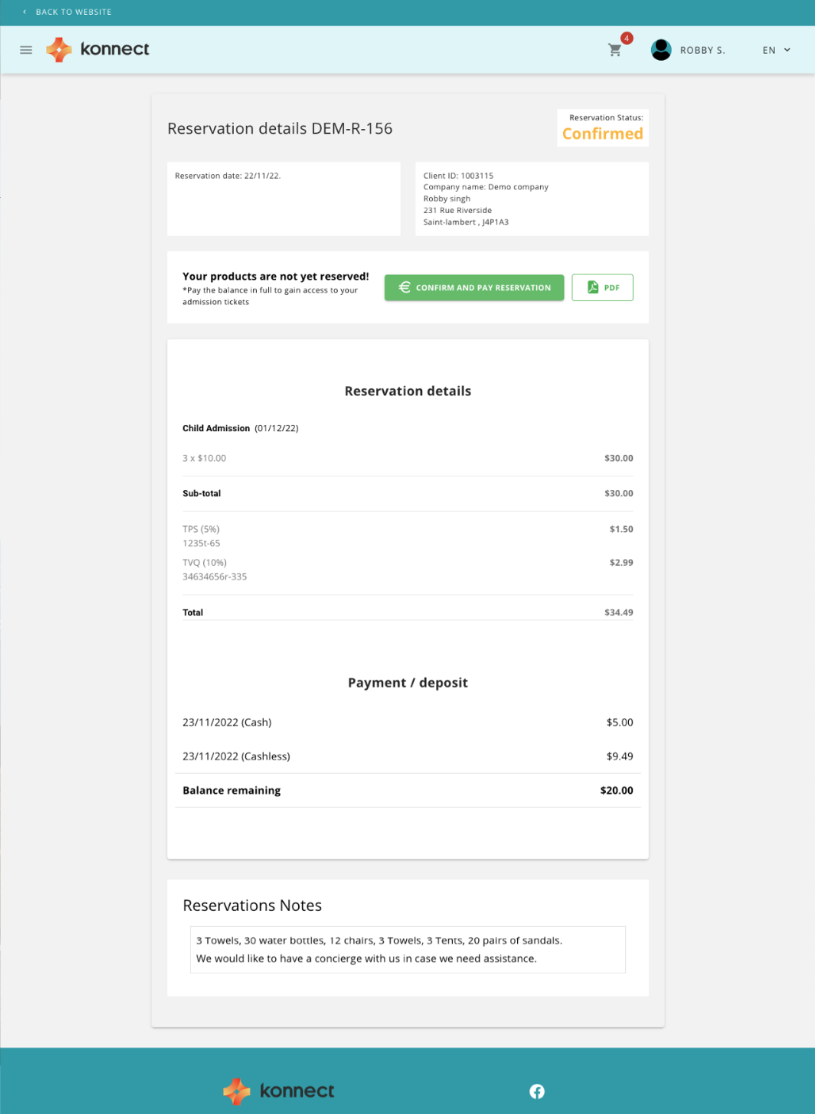
Task: Open the hamburger navigation menu
Action: pyautogui.click(x=26, y=50)
